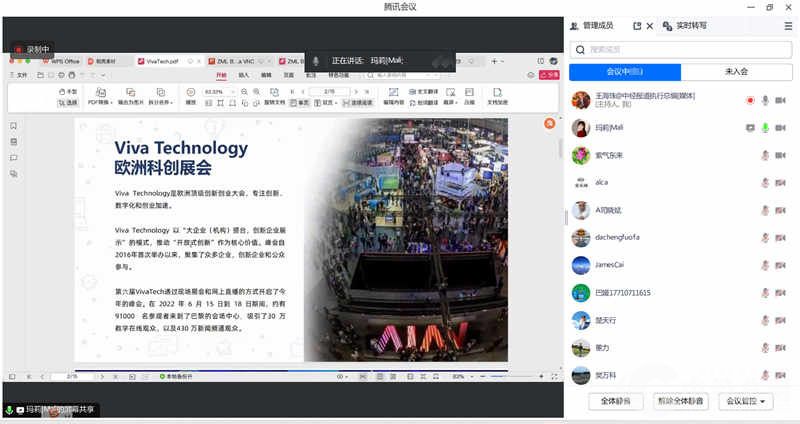Click the orange floating assistant icon on page

pos(549,123)
